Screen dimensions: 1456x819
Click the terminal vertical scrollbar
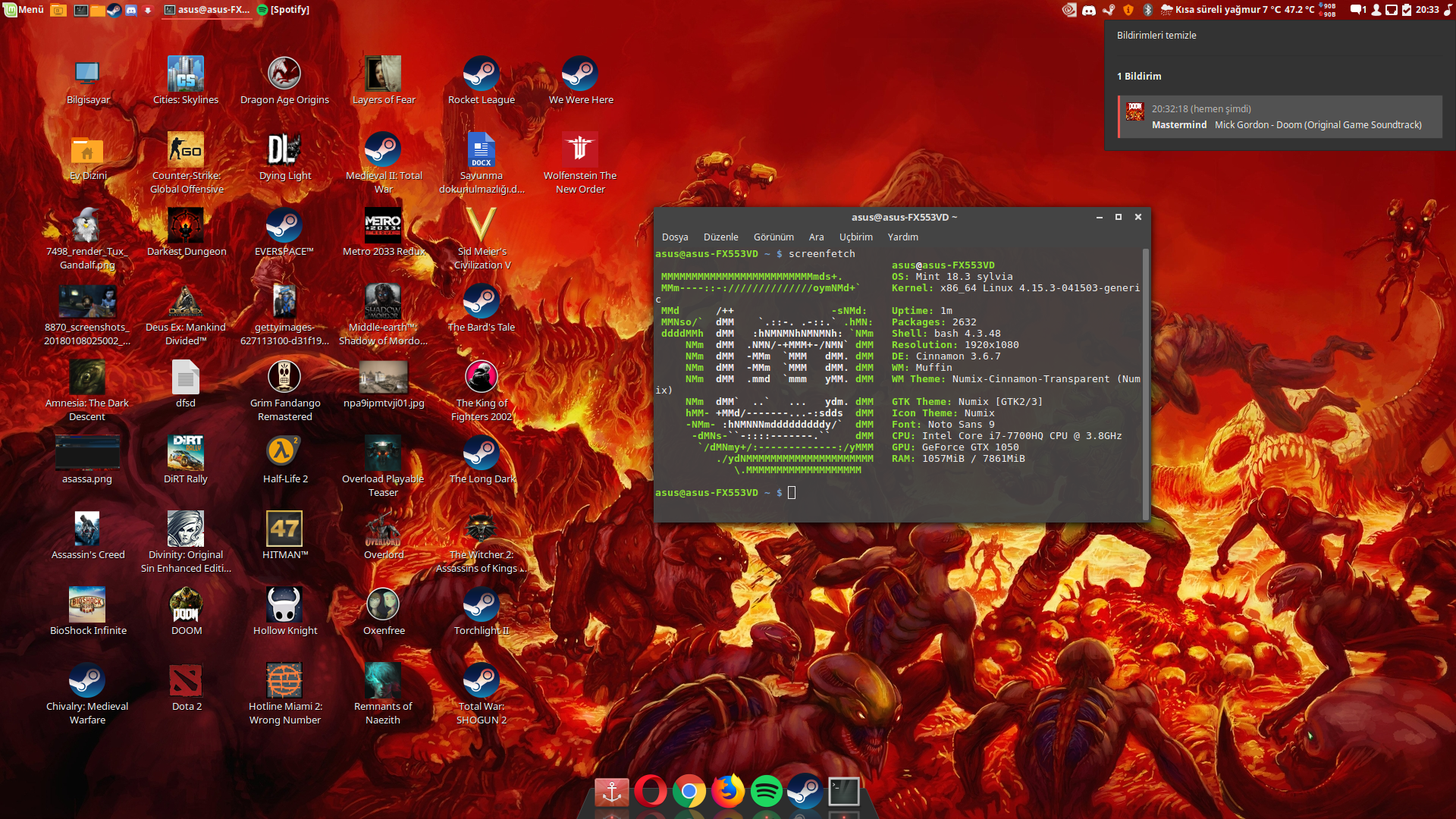tap(1145, 383)
